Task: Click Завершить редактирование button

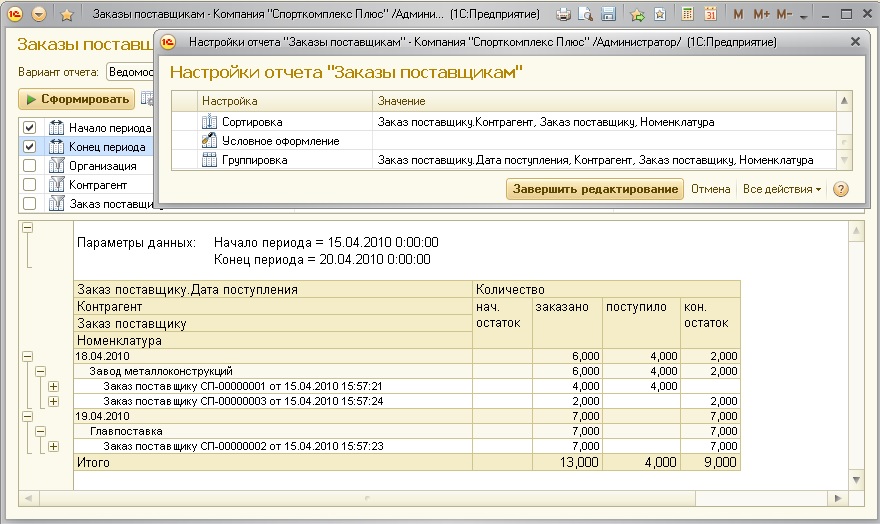Action: click(x=595, y=189)
